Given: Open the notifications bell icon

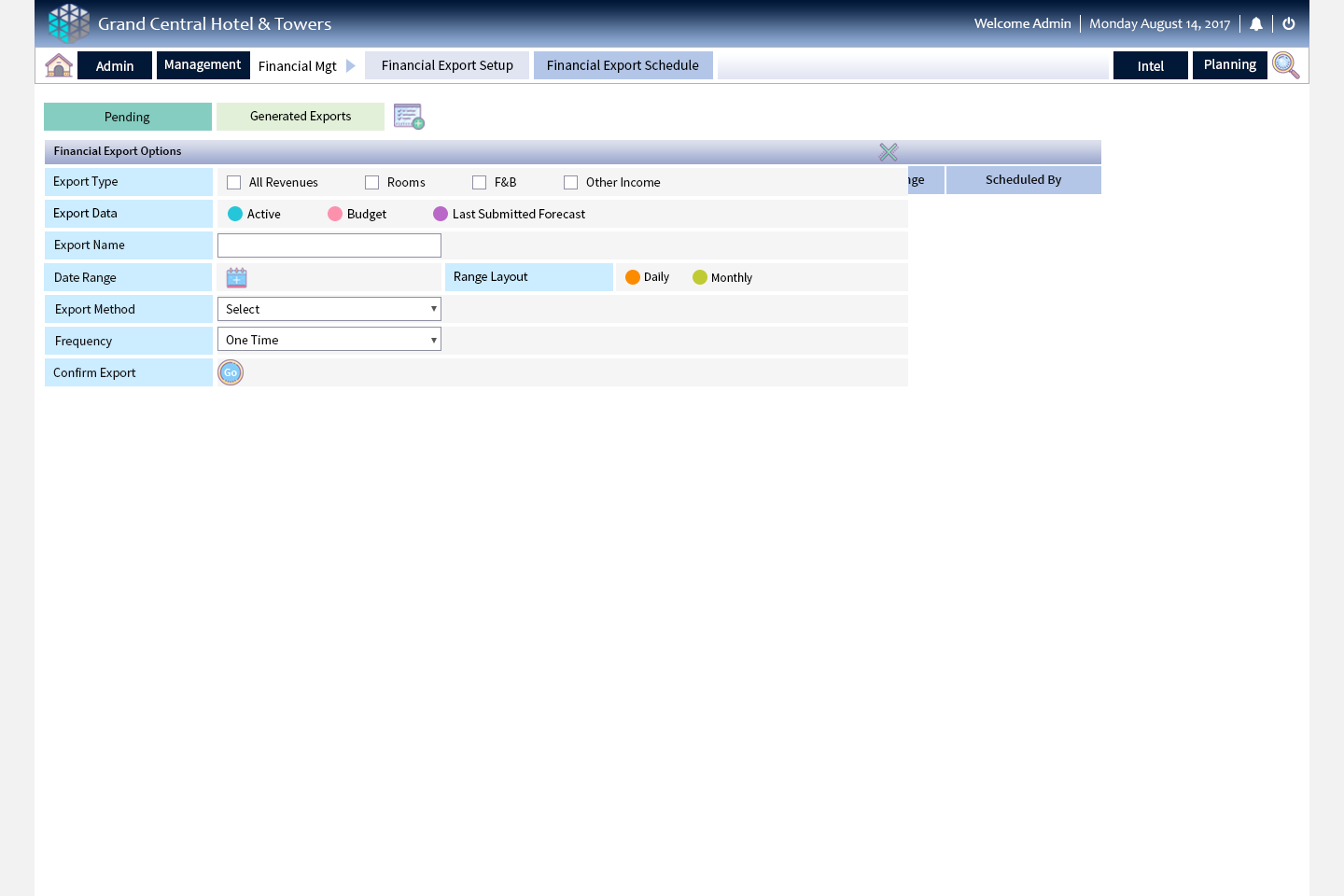Looking at the screenshot, I should [x=1256, y=24].
